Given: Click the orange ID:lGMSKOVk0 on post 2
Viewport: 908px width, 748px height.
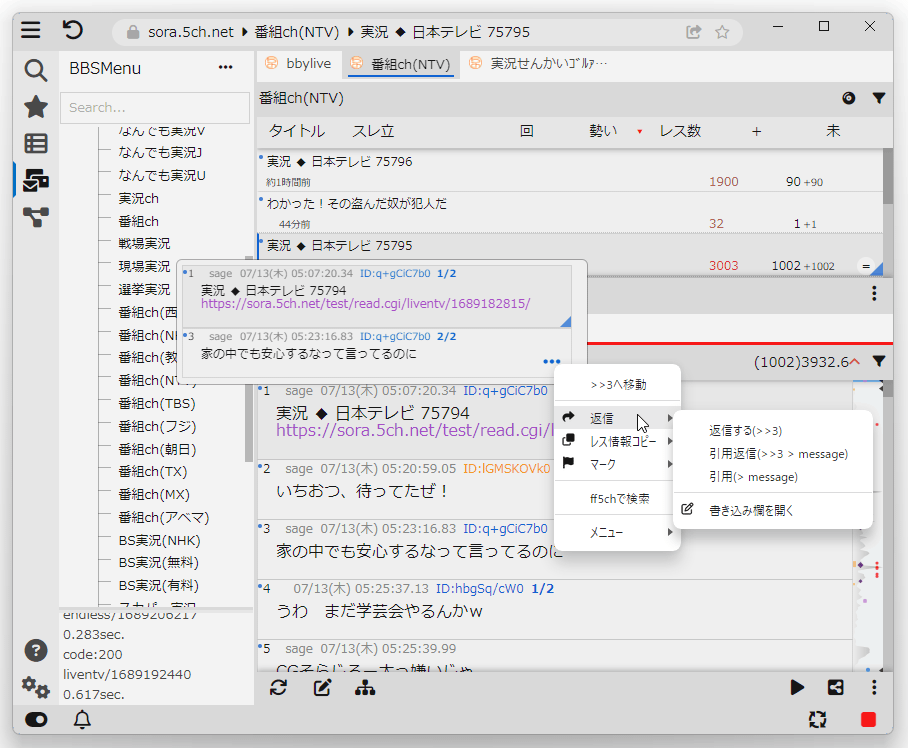Looking at the screenshot, I should [x=507, y=468].
